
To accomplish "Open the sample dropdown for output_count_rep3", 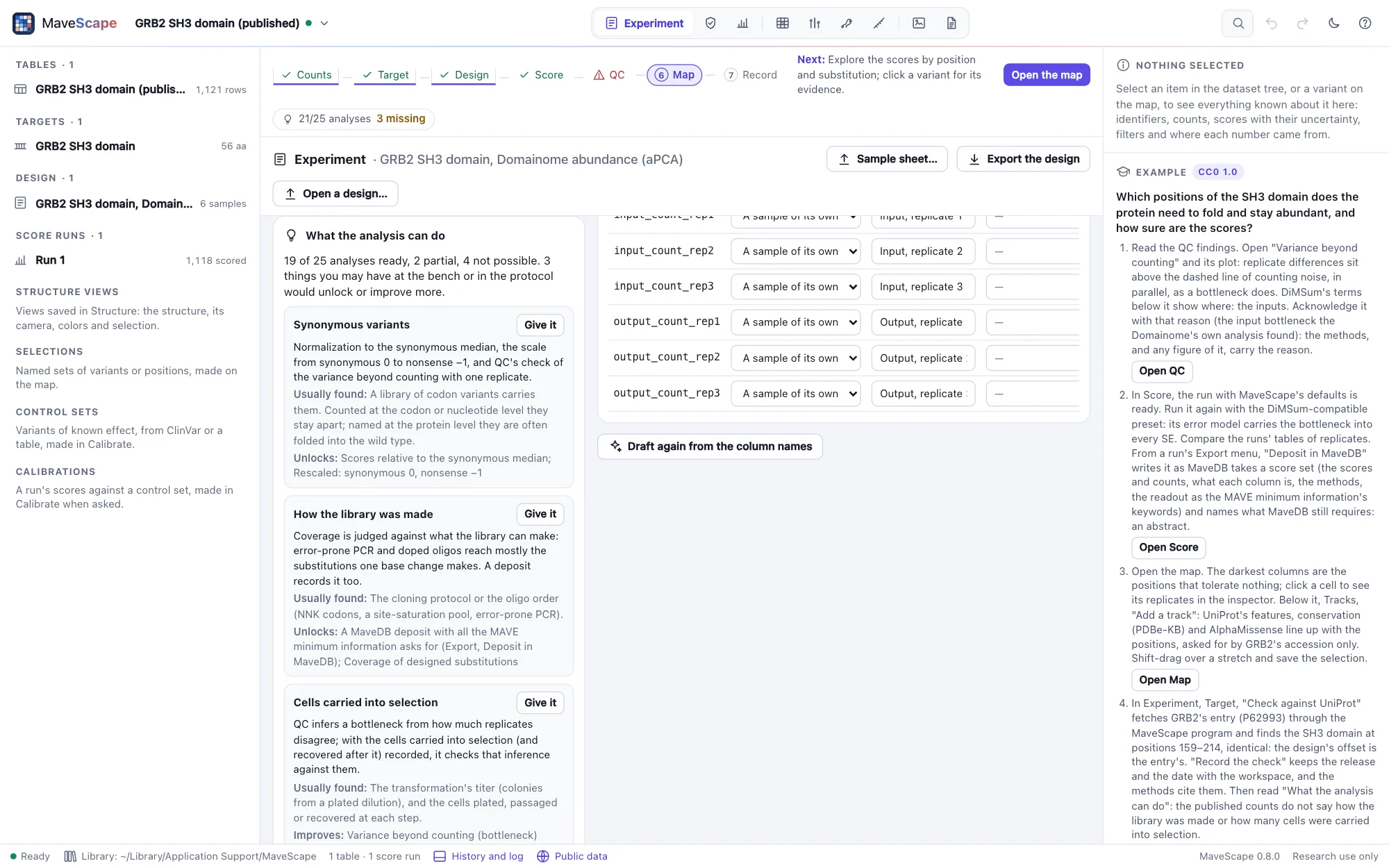I will click(796, 394).
